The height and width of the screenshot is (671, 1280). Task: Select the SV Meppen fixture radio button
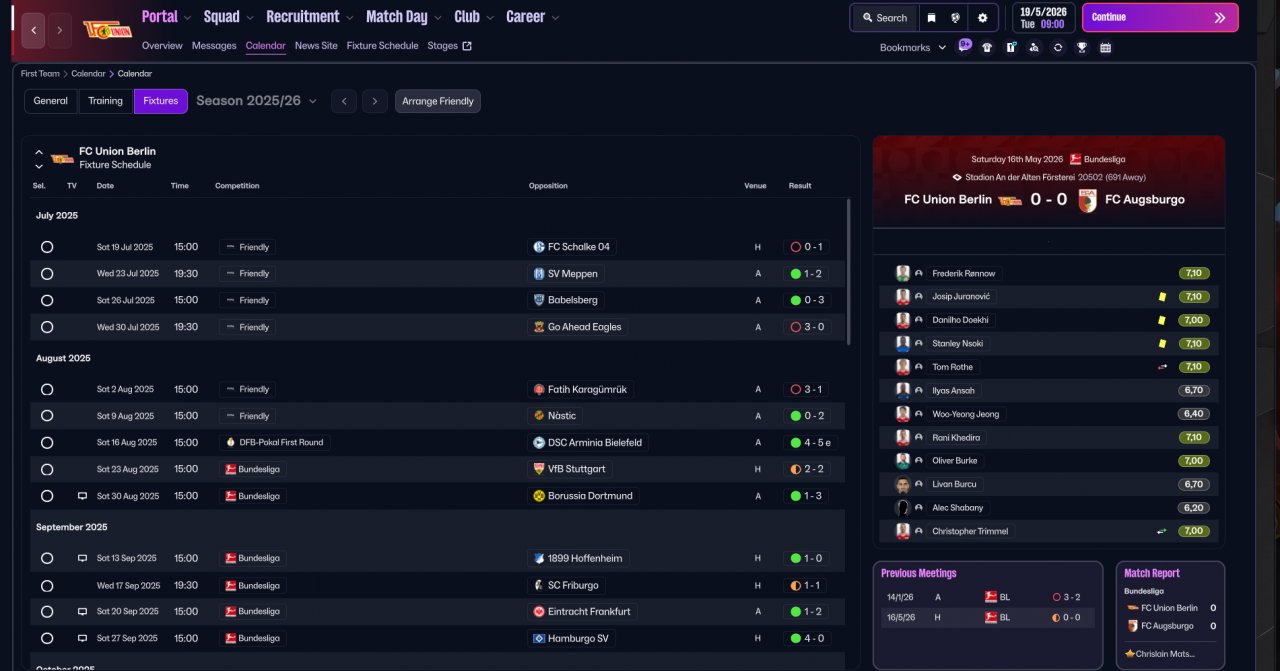point(47,273)
